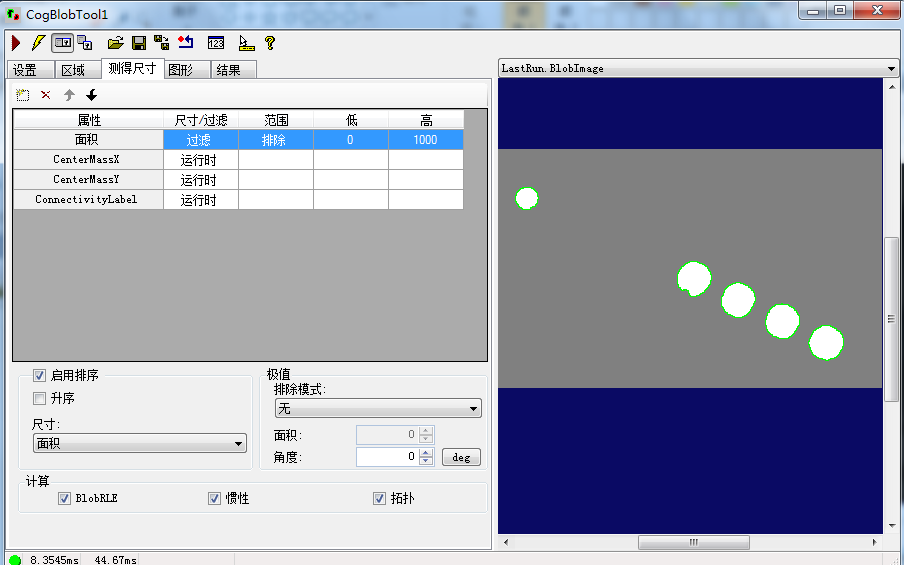Click the yellow question mark help icon

(269, 43)
